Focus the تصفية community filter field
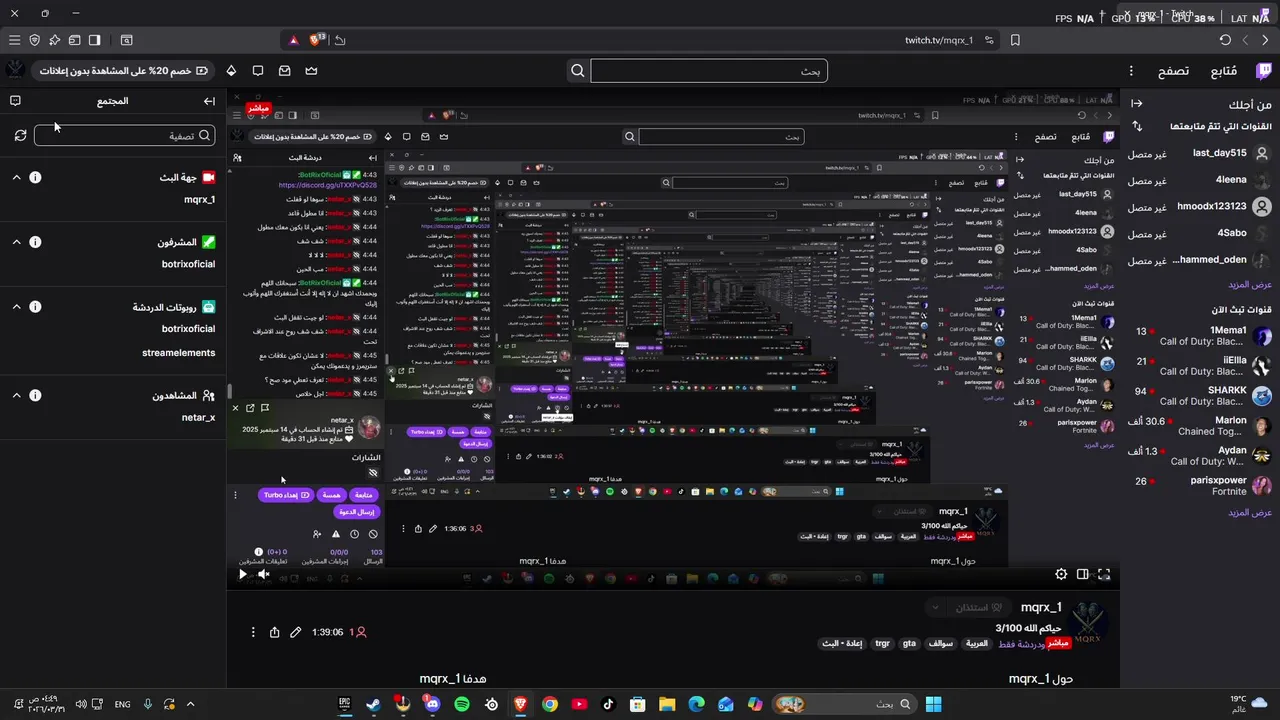This screenshot has height=720, width=1280. pos(124,135)
